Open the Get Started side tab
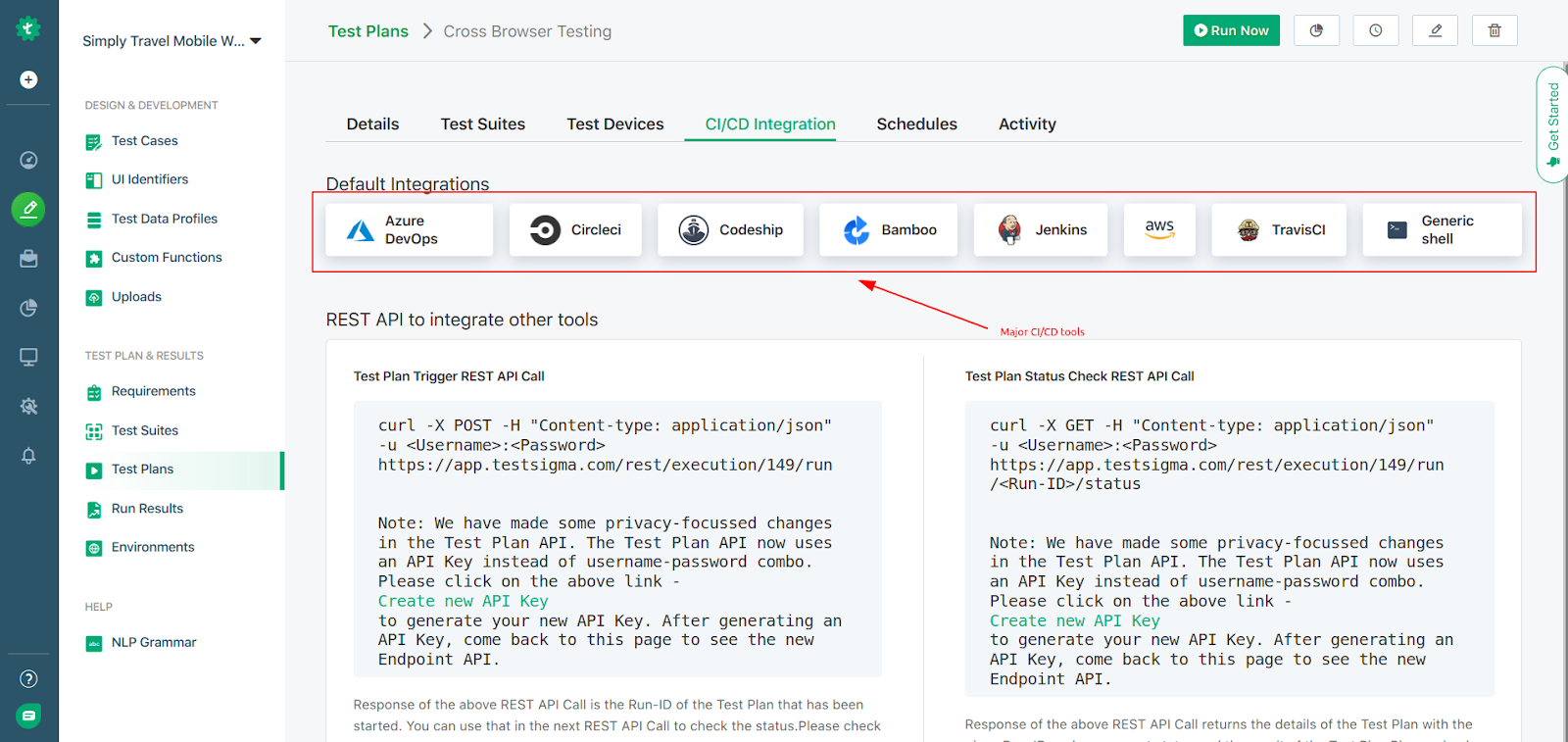 pyautogui.click(x=1552, y=124)
